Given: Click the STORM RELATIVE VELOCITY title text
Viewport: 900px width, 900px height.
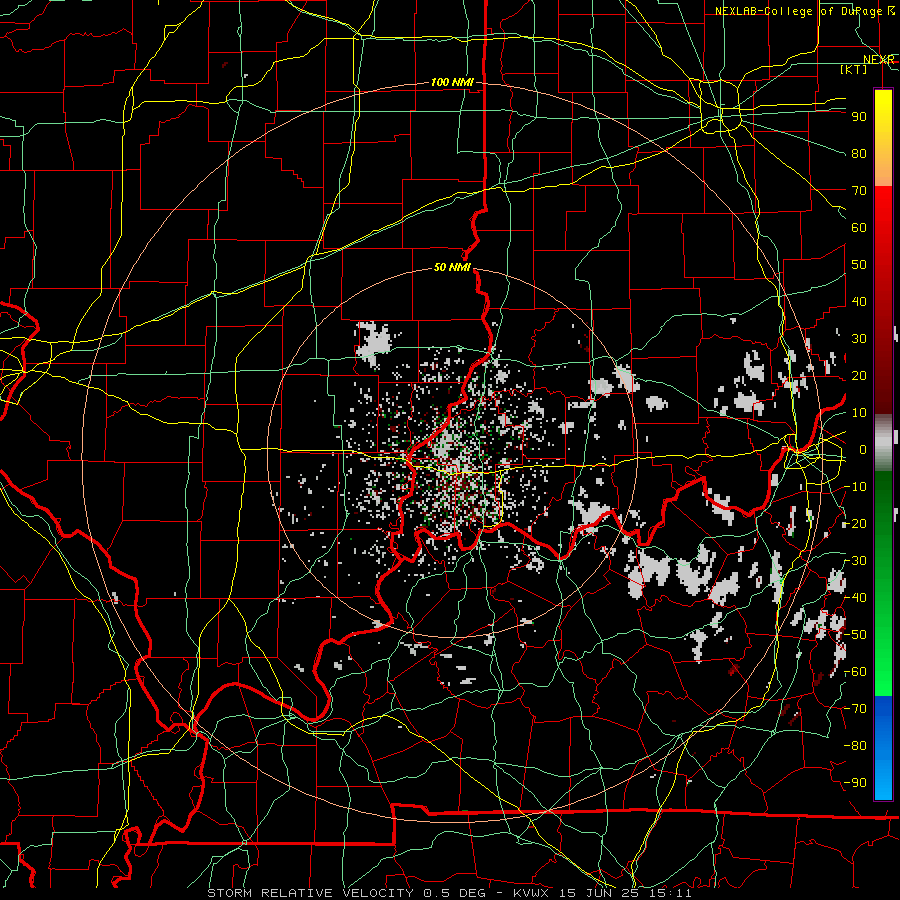Looking at the screenshot, I should [x=311, y=893].
